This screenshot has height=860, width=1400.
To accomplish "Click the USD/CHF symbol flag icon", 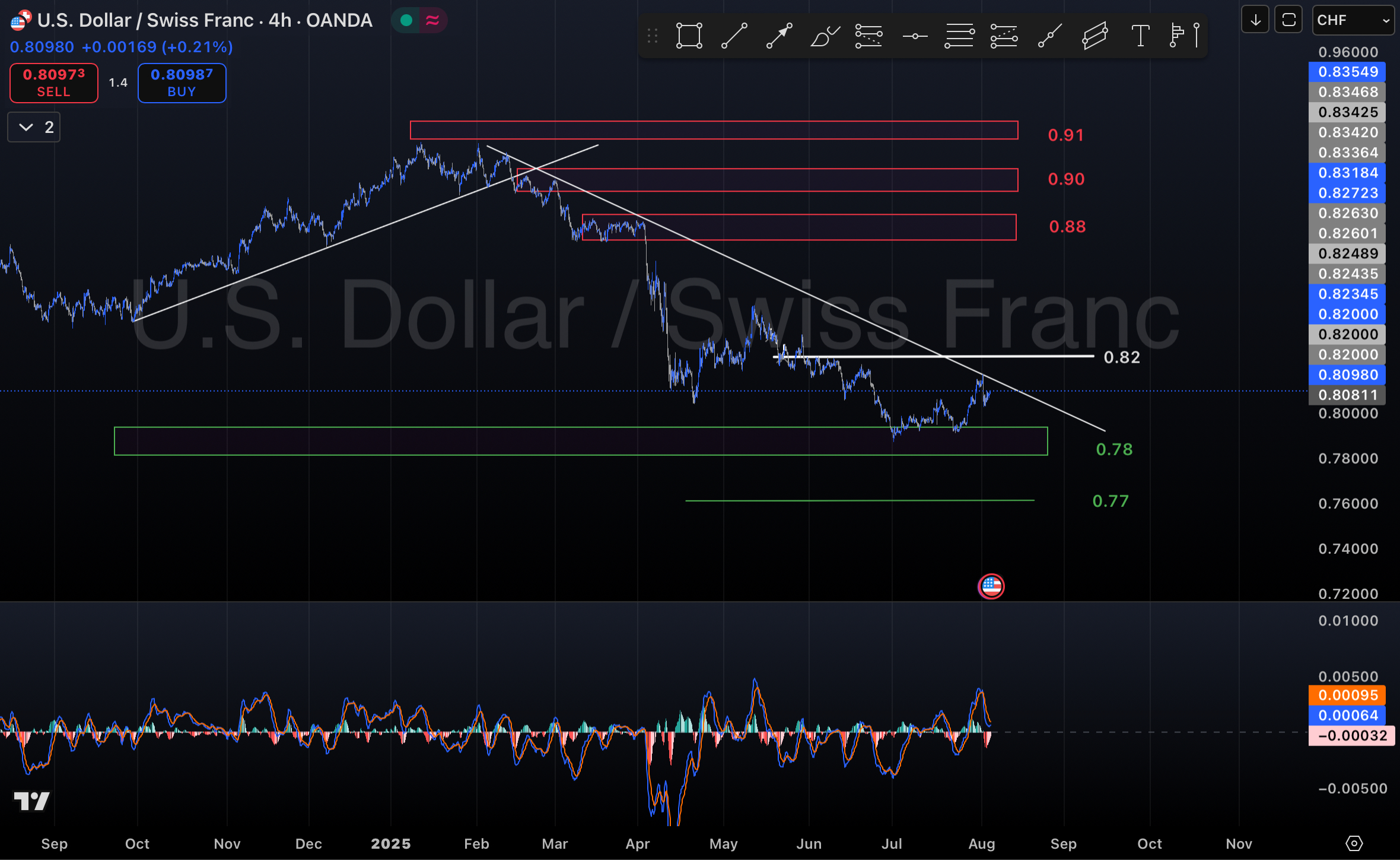I will tap(21, 21).
